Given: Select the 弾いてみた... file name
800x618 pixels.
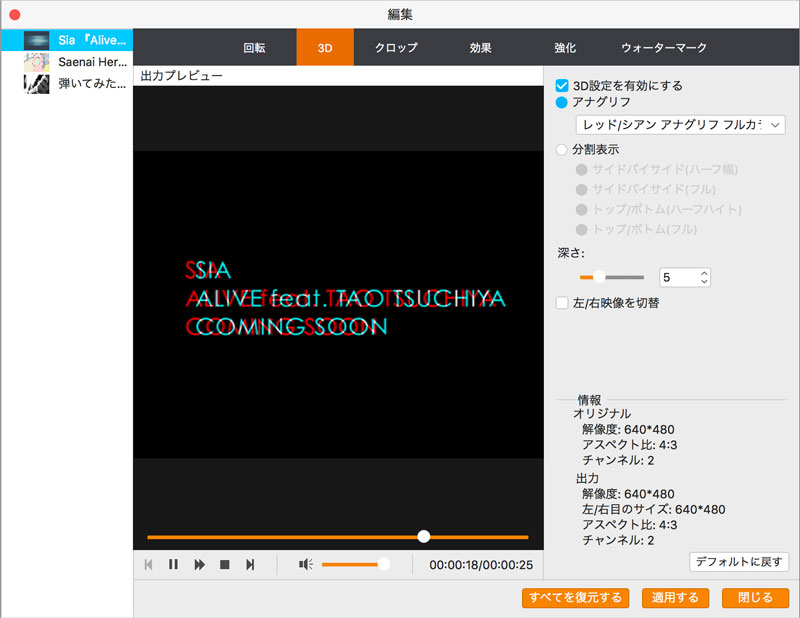Looking at the screenshot, I should click(92, 84).
